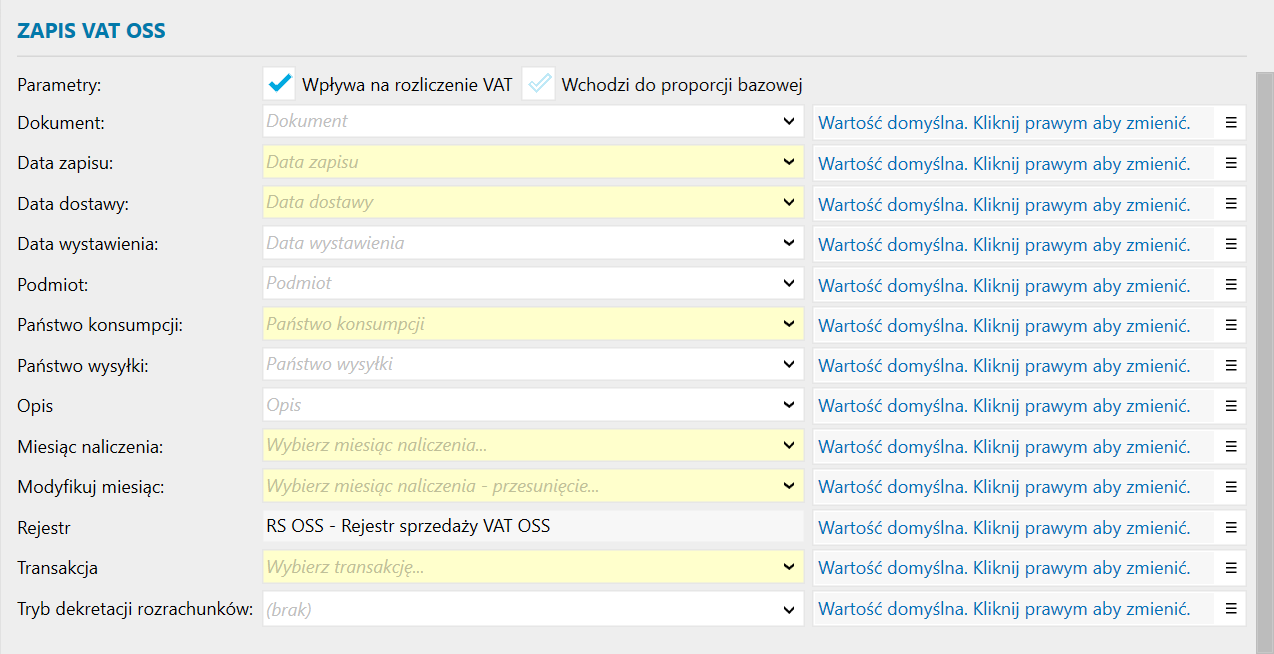Open hamburger menu in Transakcja row
Viewport: 1274px width, 654px height.
[x=1231, y=568]
